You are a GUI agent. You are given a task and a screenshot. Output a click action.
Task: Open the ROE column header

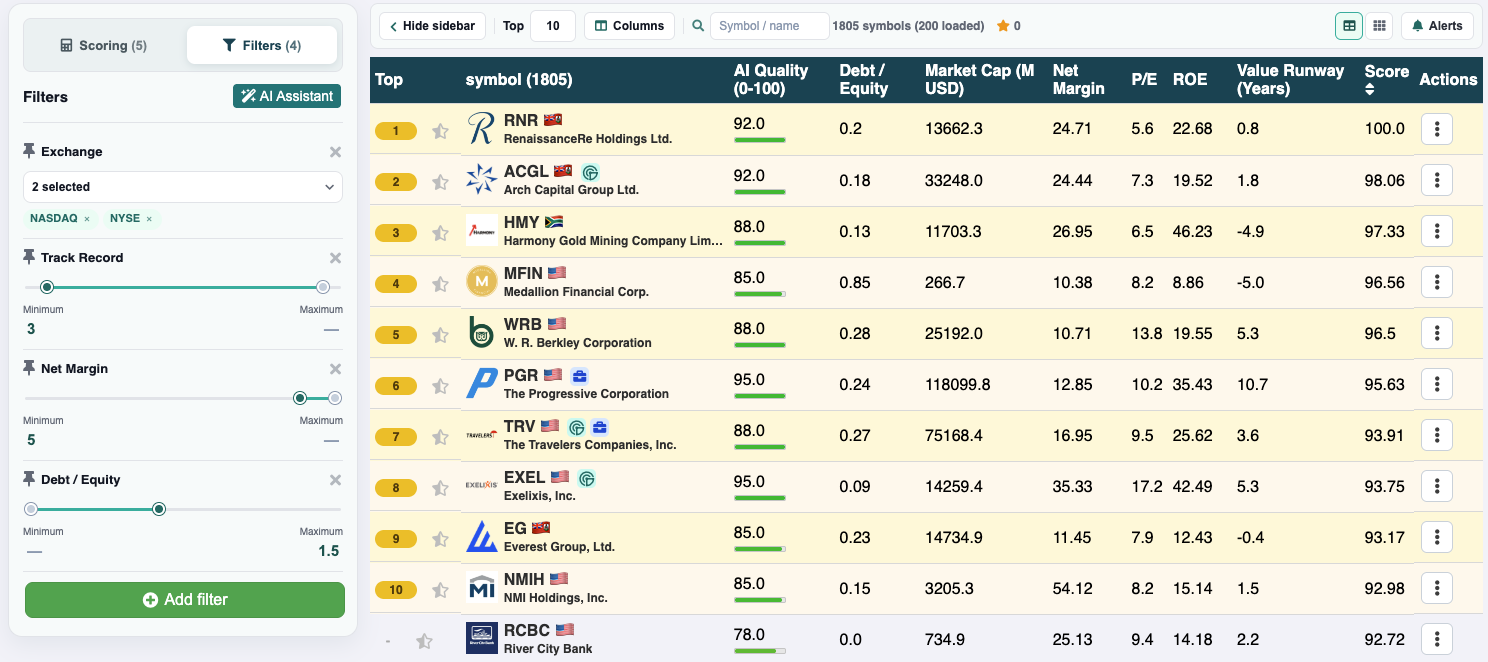click(x=1190, y=79)
